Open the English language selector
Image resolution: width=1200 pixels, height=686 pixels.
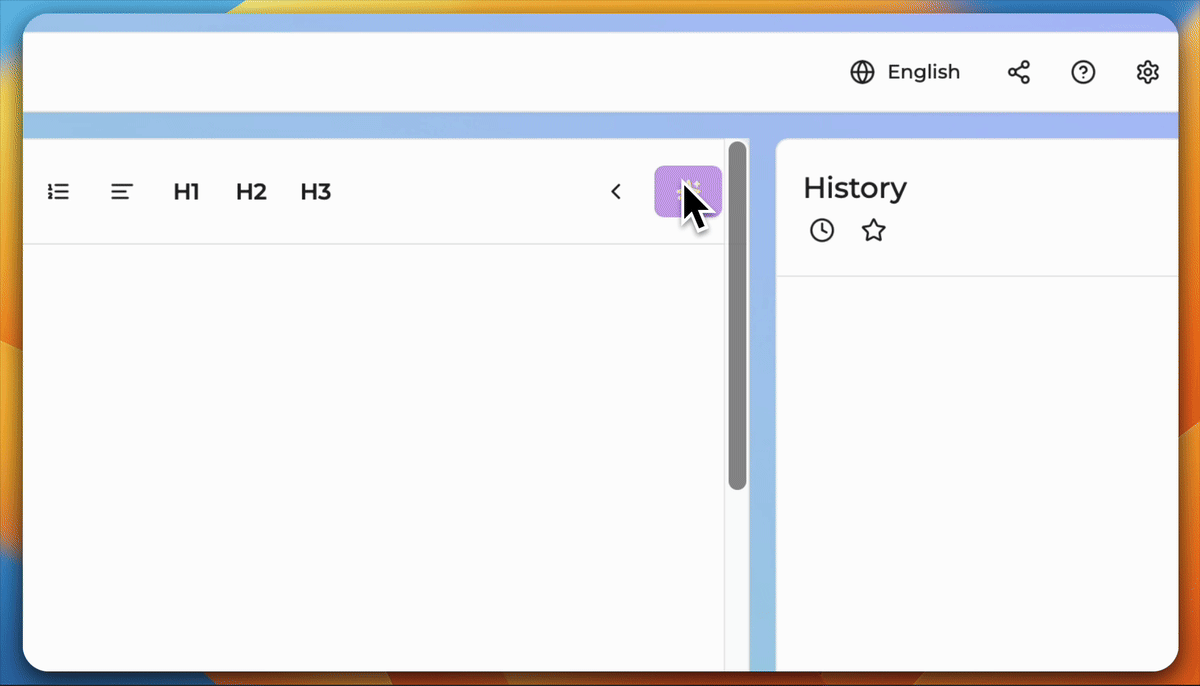click(905, 72)
